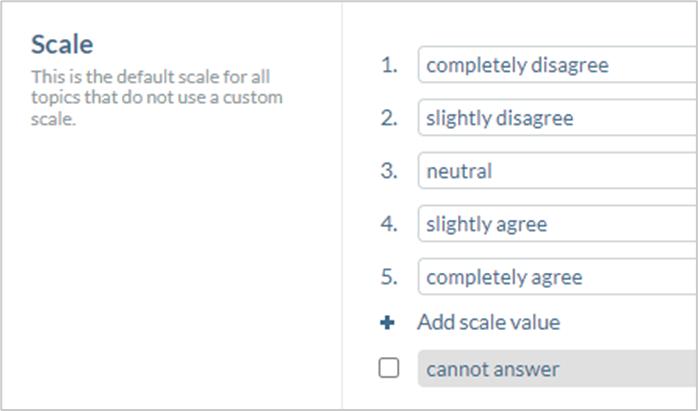Viewport: 698px width, 411px height.
Task: Click the disabled cannot answer field
Action: click(x=557, y=368)
